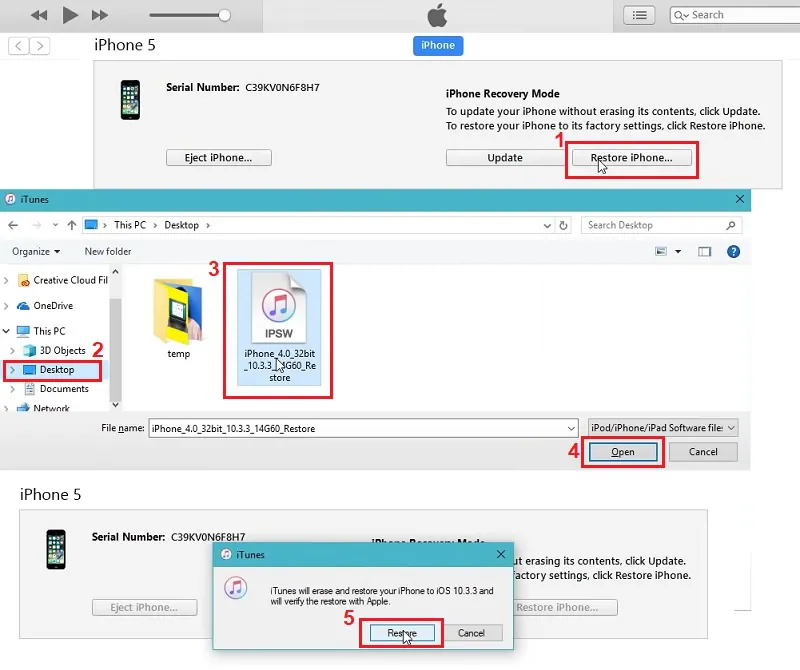The image size is (800, 670).
Task: Expand the address bar history dropdown
Action: pyautogui.click(x=547, y=226)
